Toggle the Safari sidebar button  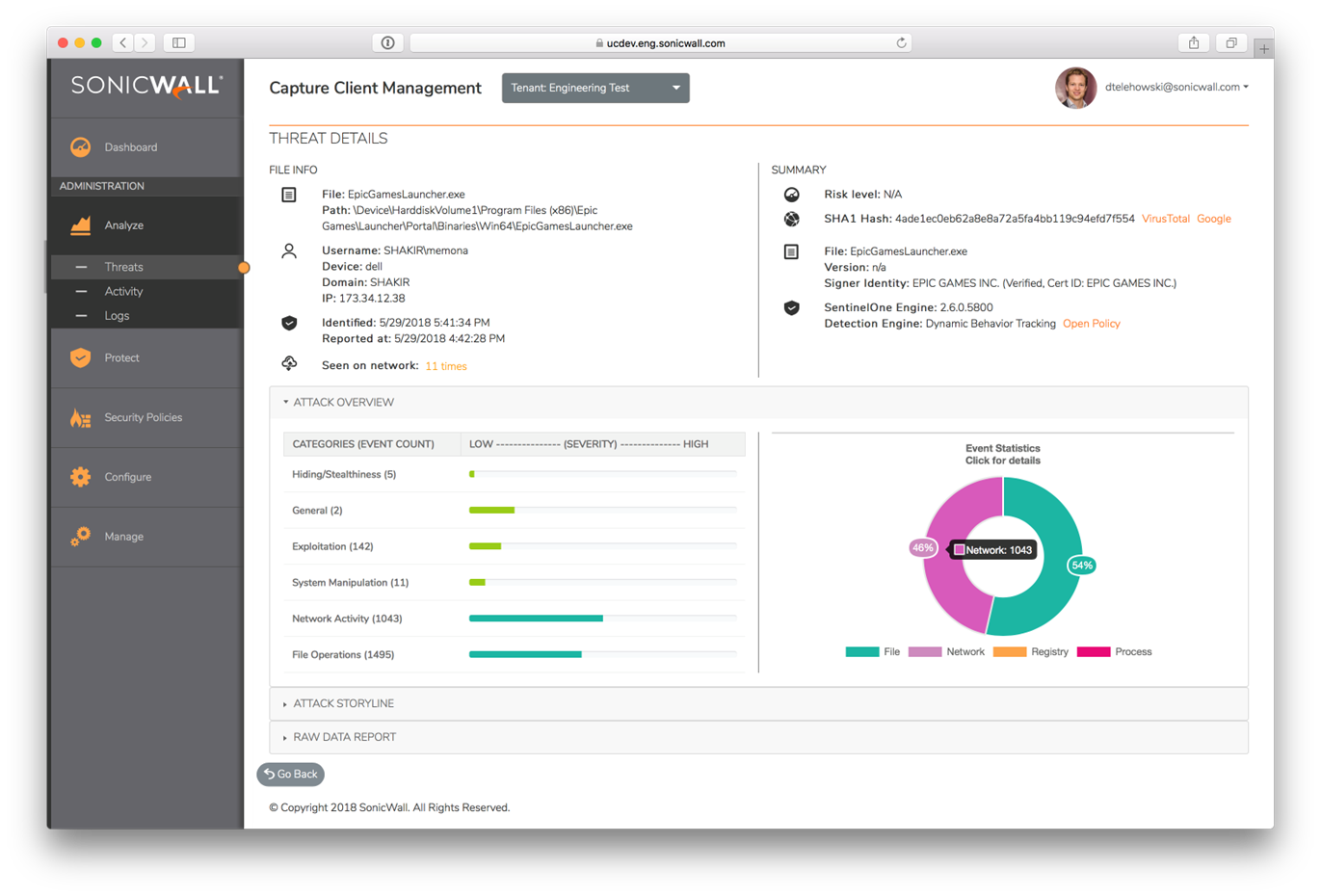(179, 42)
